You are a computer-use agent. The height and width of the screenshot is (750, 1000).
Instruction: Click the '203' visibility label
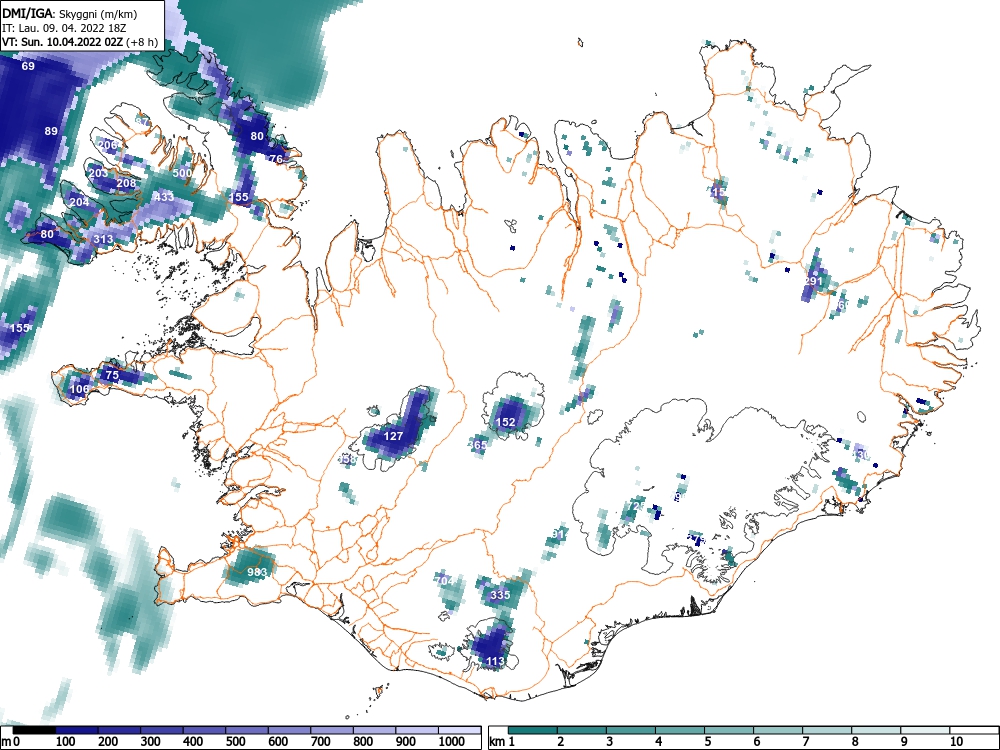[x=98, y=173]
